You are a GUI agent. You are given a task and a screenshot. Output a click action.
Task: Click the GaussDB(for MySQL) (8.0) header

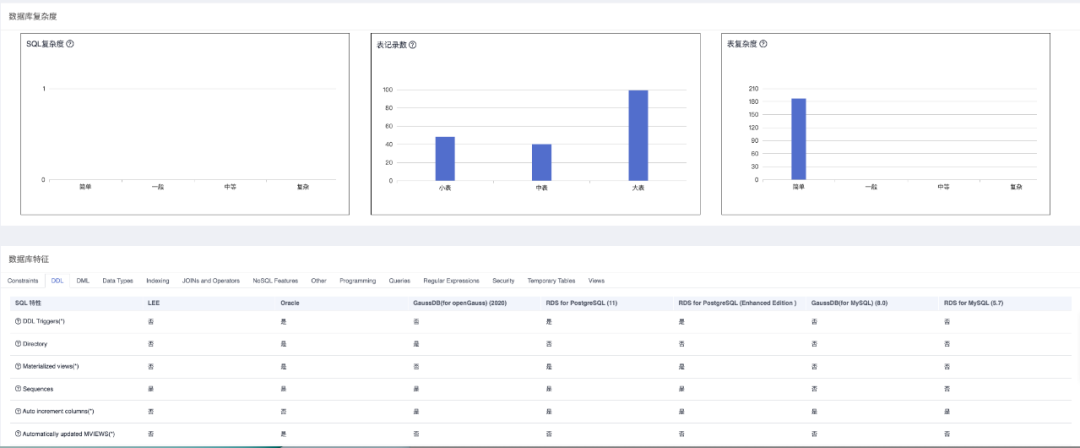tap(848, 303)
